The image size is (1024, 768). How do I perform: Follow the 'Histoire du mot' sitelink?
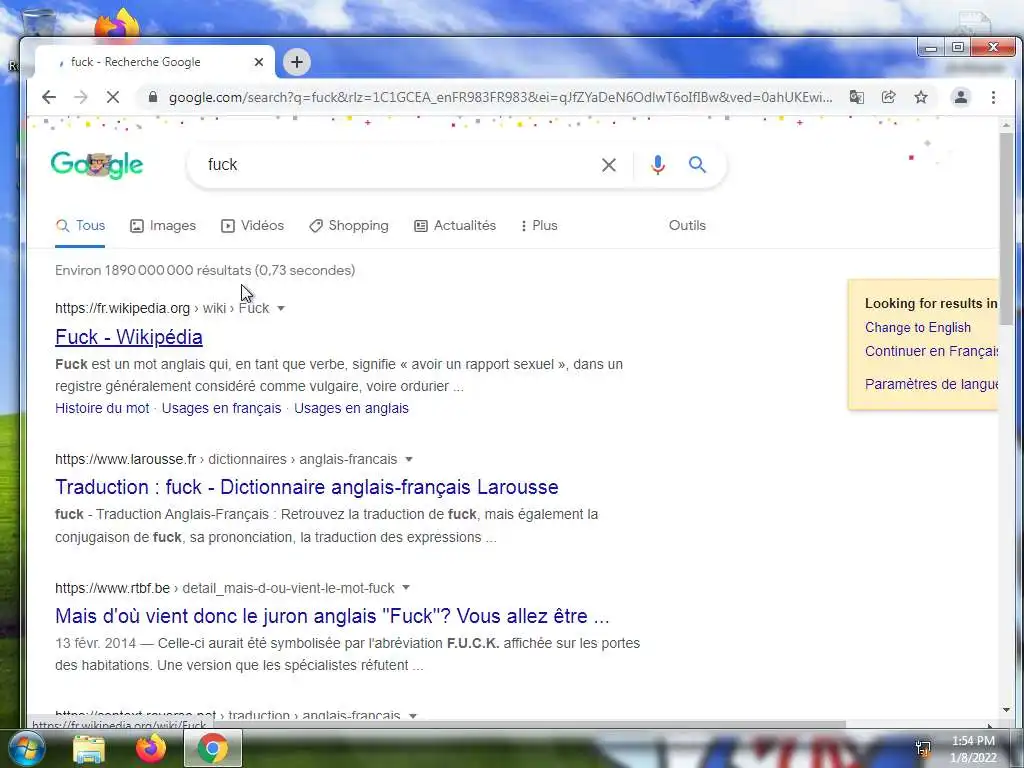102,408
